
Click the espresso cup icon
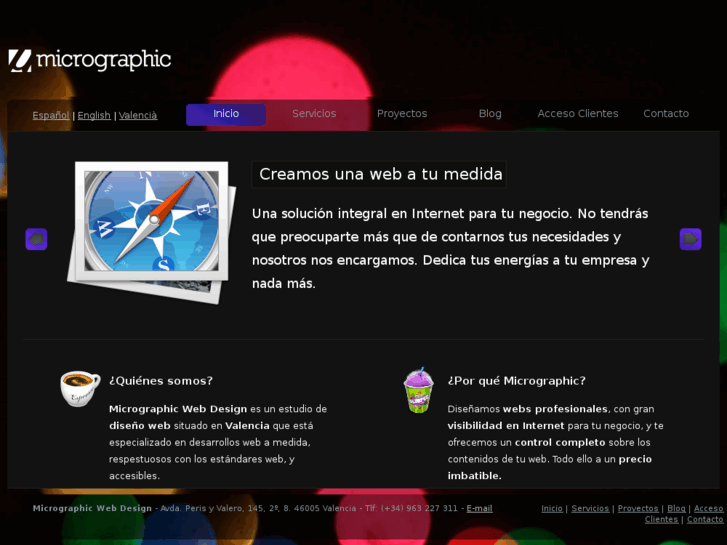point(80,389)
